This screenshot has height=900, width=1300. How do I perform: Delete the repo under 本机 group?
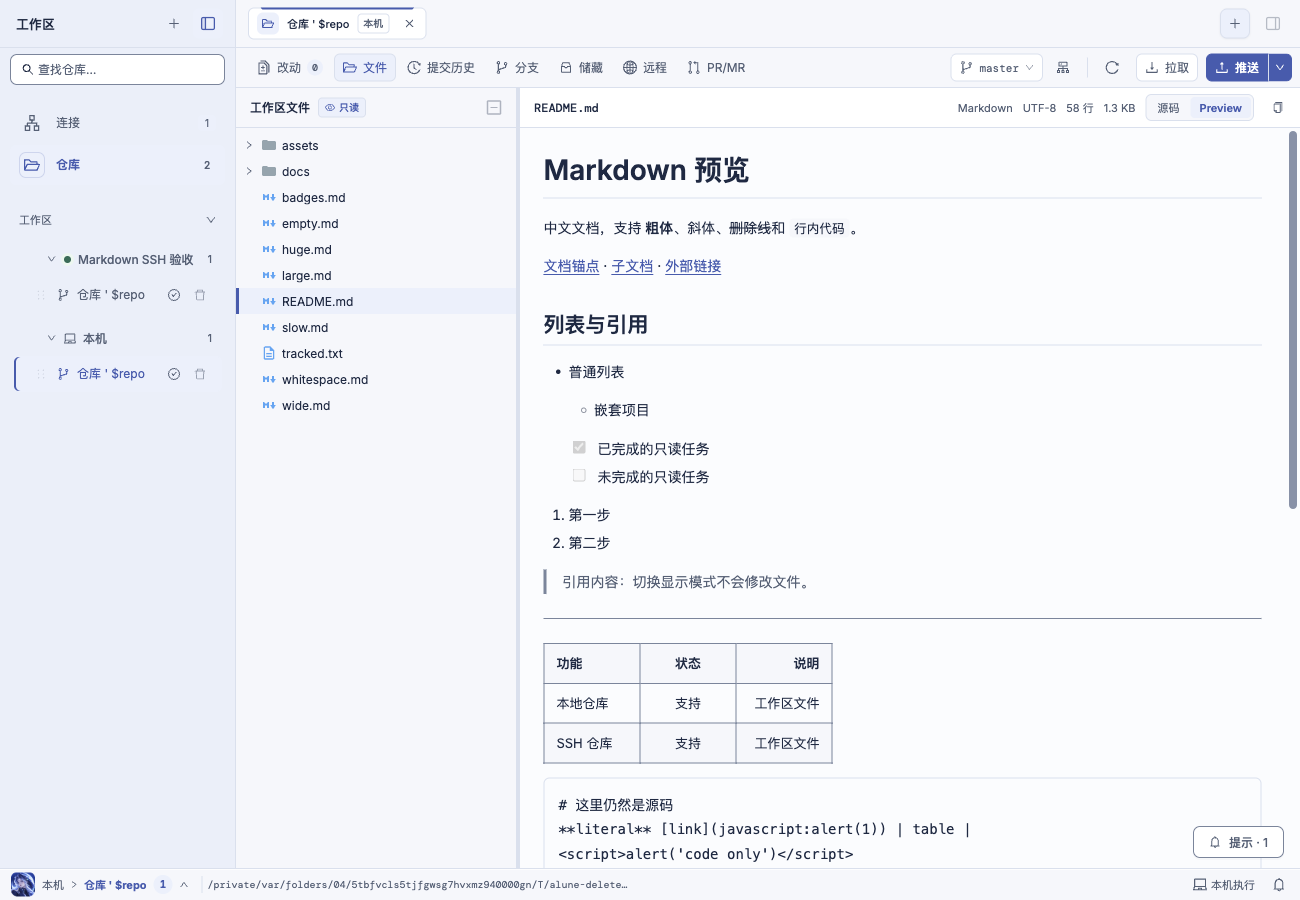click(x=200, y=374)
